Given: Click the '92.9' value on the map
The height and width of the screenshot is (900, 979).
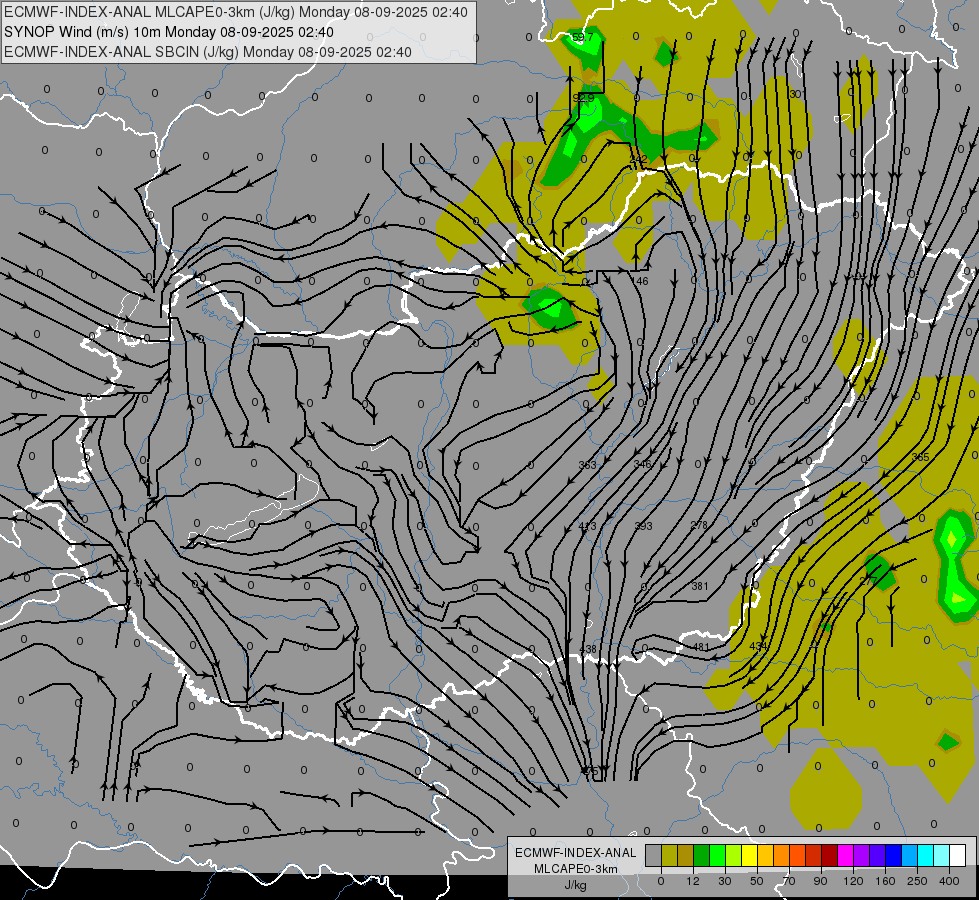Looking at the screenshot, I should (x=583, y=99).
